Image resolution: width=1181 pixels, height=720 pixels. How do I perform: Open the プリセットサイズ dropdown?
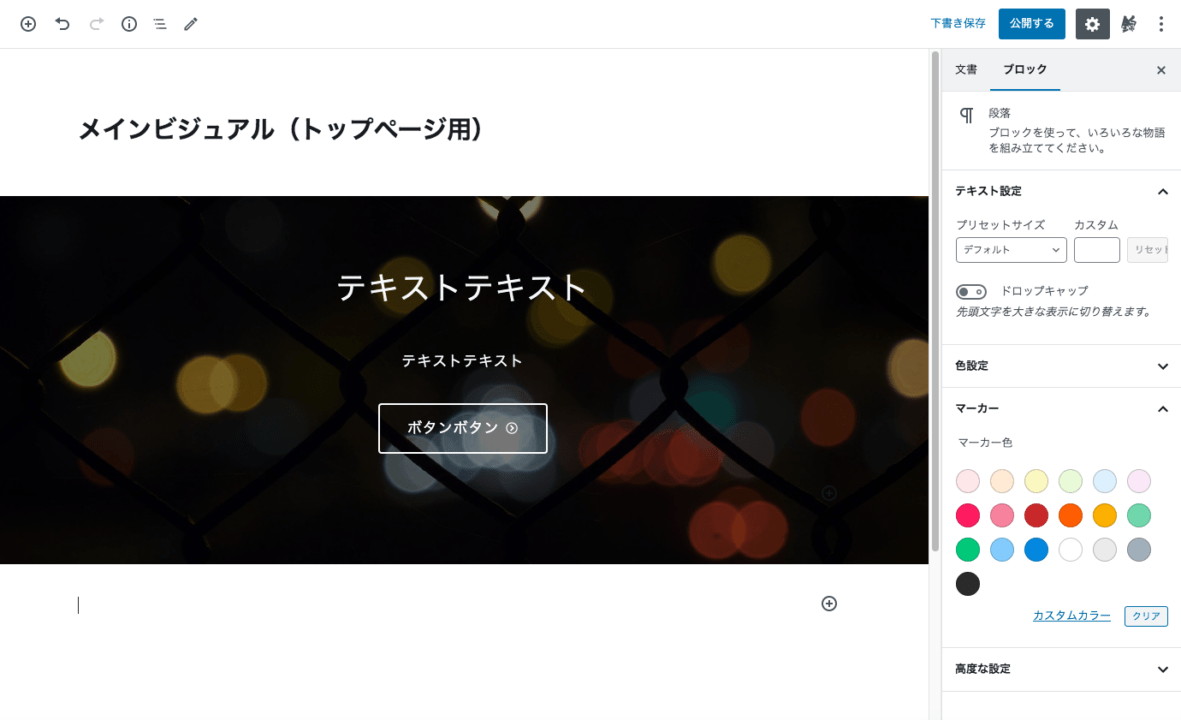click(x=1011, y=250)
